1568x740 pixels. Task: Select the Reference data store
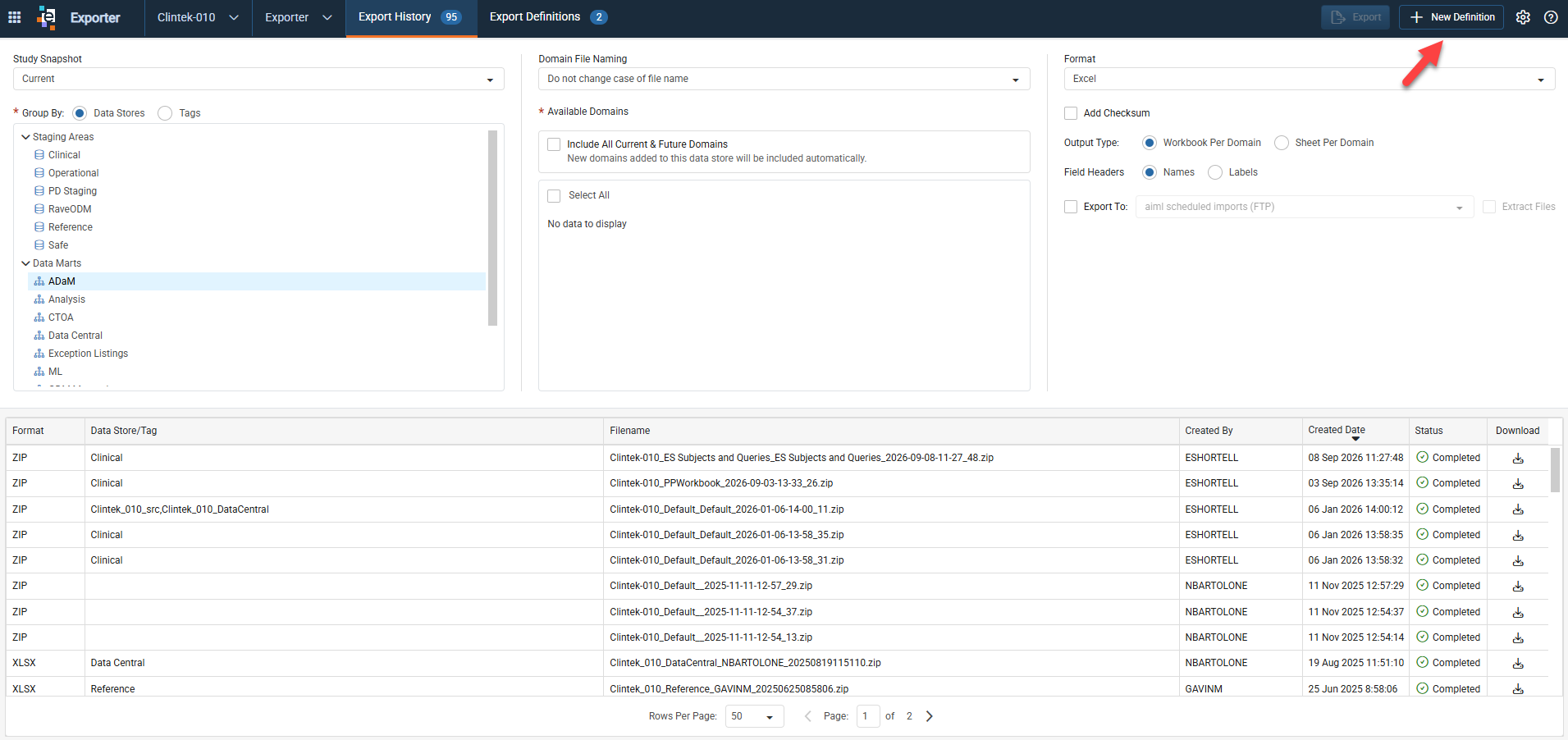coord(70,227)
